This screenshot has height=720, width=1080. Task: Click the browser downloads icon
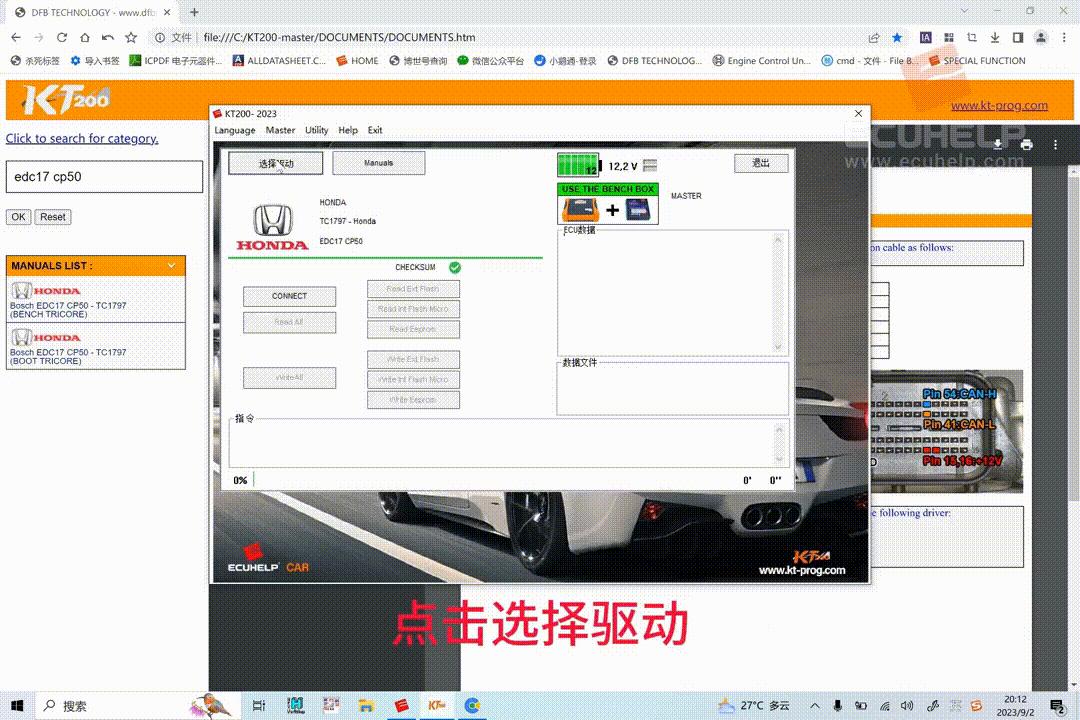coord(993,36)
